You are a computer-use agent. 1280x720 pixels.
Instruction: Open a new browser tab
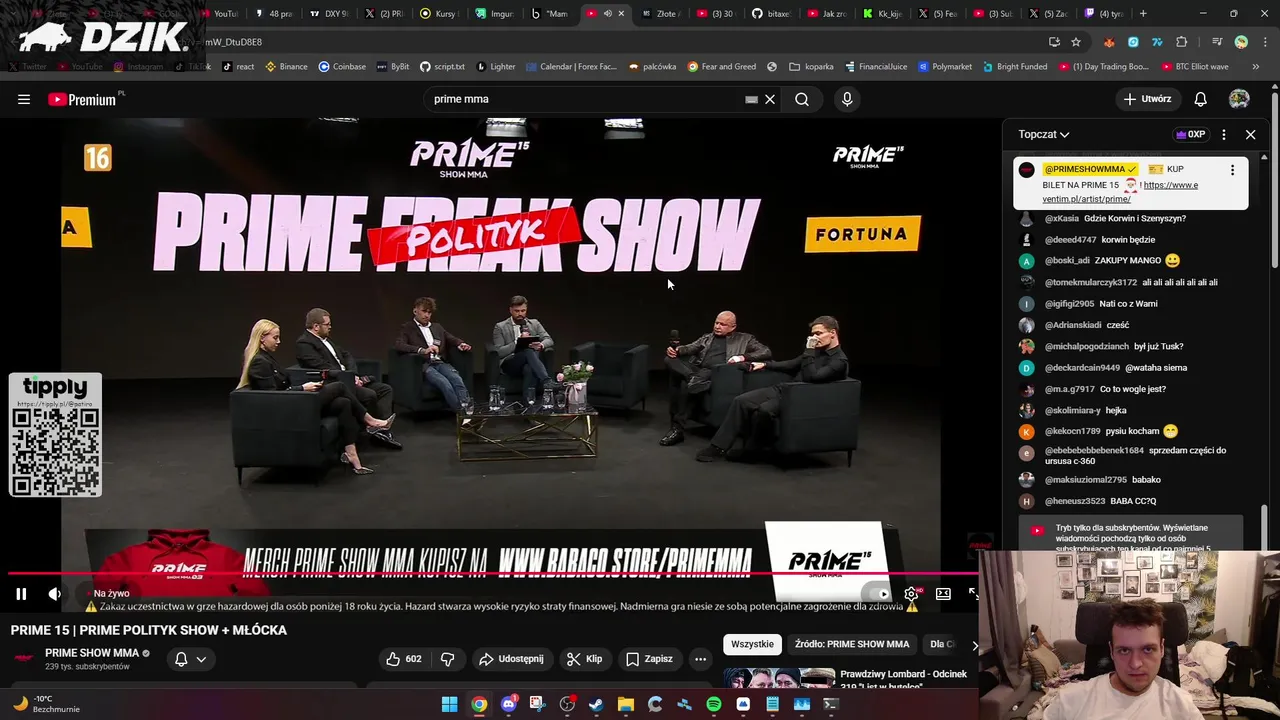coord(1143,14)
